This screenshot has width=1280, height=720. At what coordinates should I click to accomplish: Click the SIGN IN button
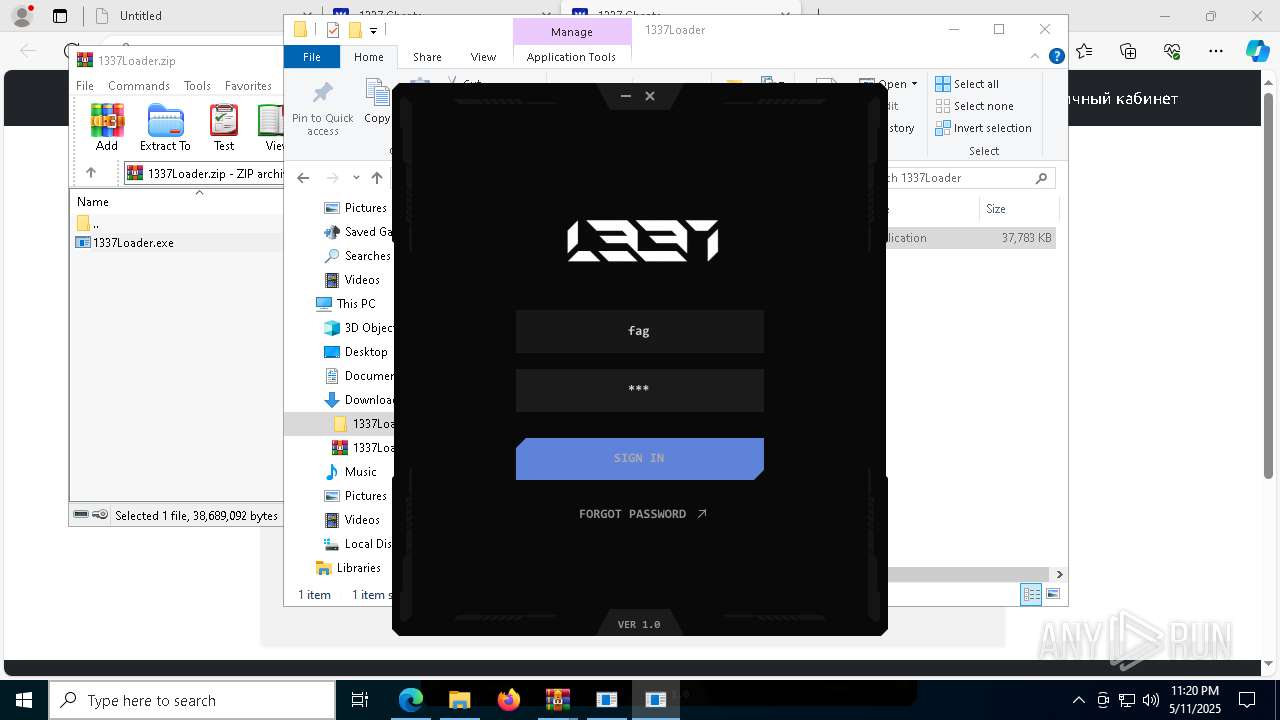tap(639, 458)
